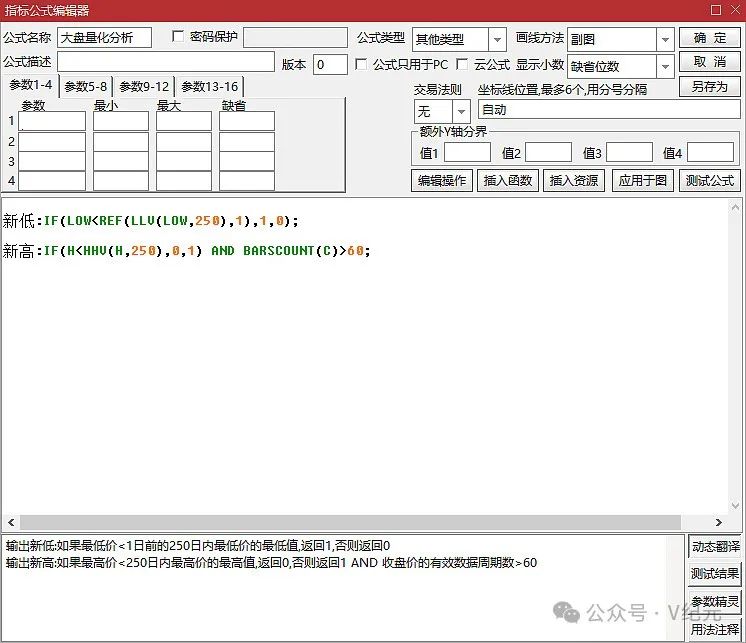Click the horizontal scroll-left arrow
Screen dimensions: 746x643
(11, 523)
